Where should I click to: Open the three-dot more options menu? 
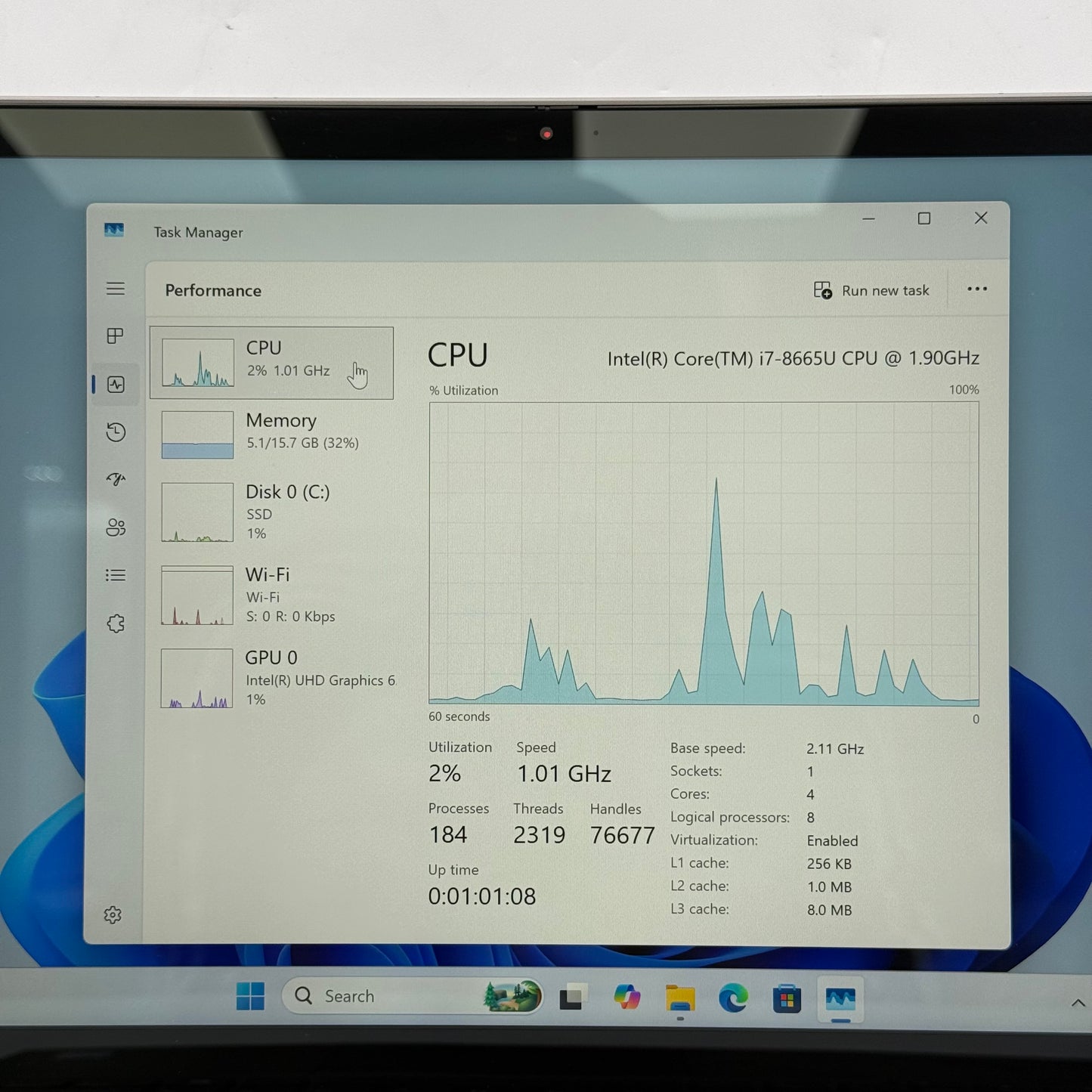[x=977, y=289]
